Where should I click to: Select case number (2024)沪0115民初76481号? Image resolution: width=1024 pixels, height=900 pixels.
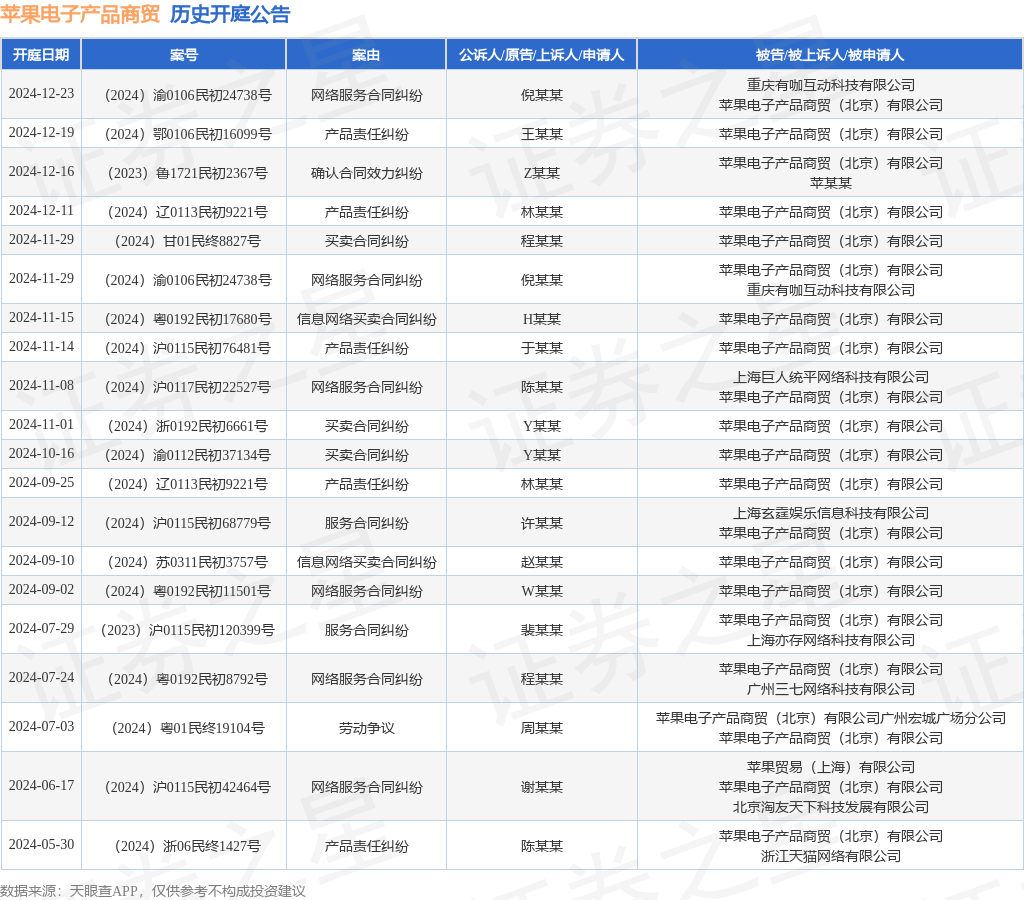[187, 348]
